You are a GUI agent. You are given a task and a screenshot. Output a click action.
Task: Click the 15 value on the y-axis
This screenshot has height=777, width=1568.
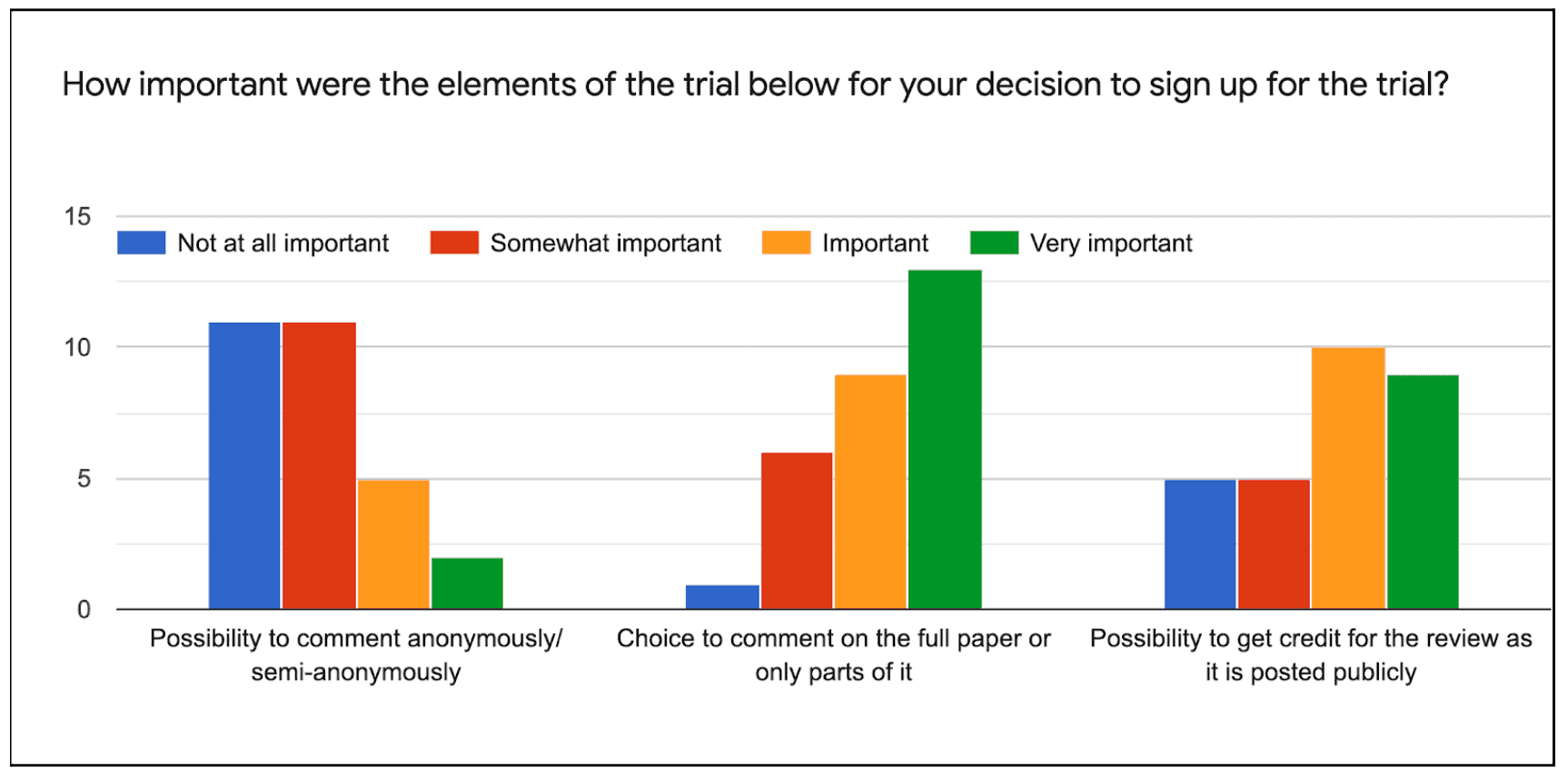click(x=77, y=216)
